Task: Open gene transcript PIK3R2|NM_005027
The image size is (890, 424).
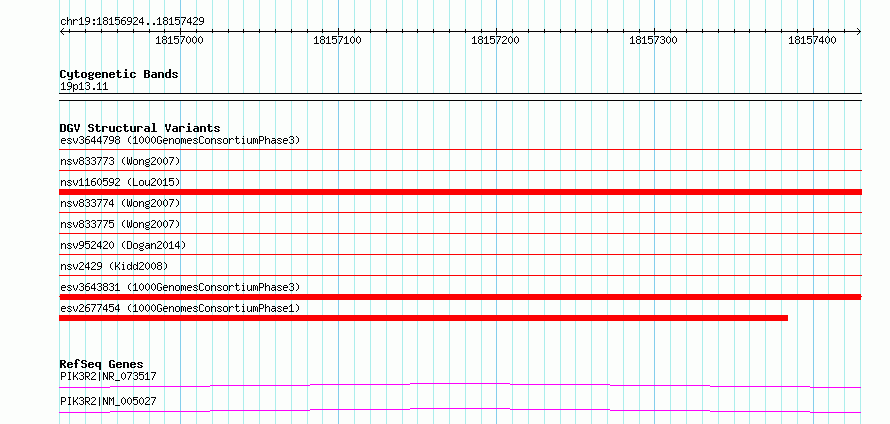Action: click(108, 401)
